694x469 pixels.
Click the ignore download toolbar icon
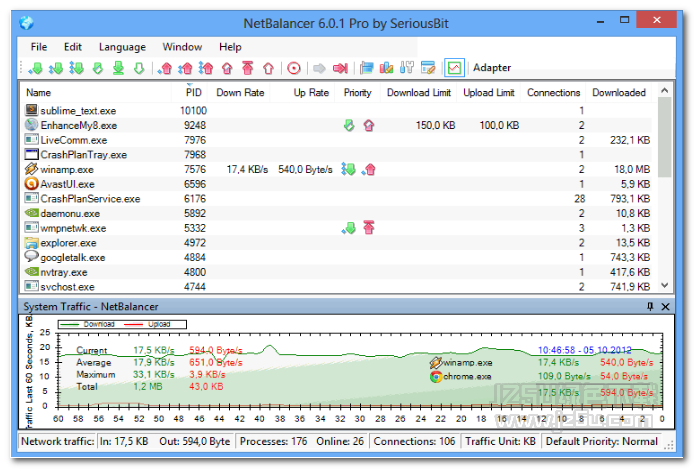pyautogui.click(x=139, y=68)
